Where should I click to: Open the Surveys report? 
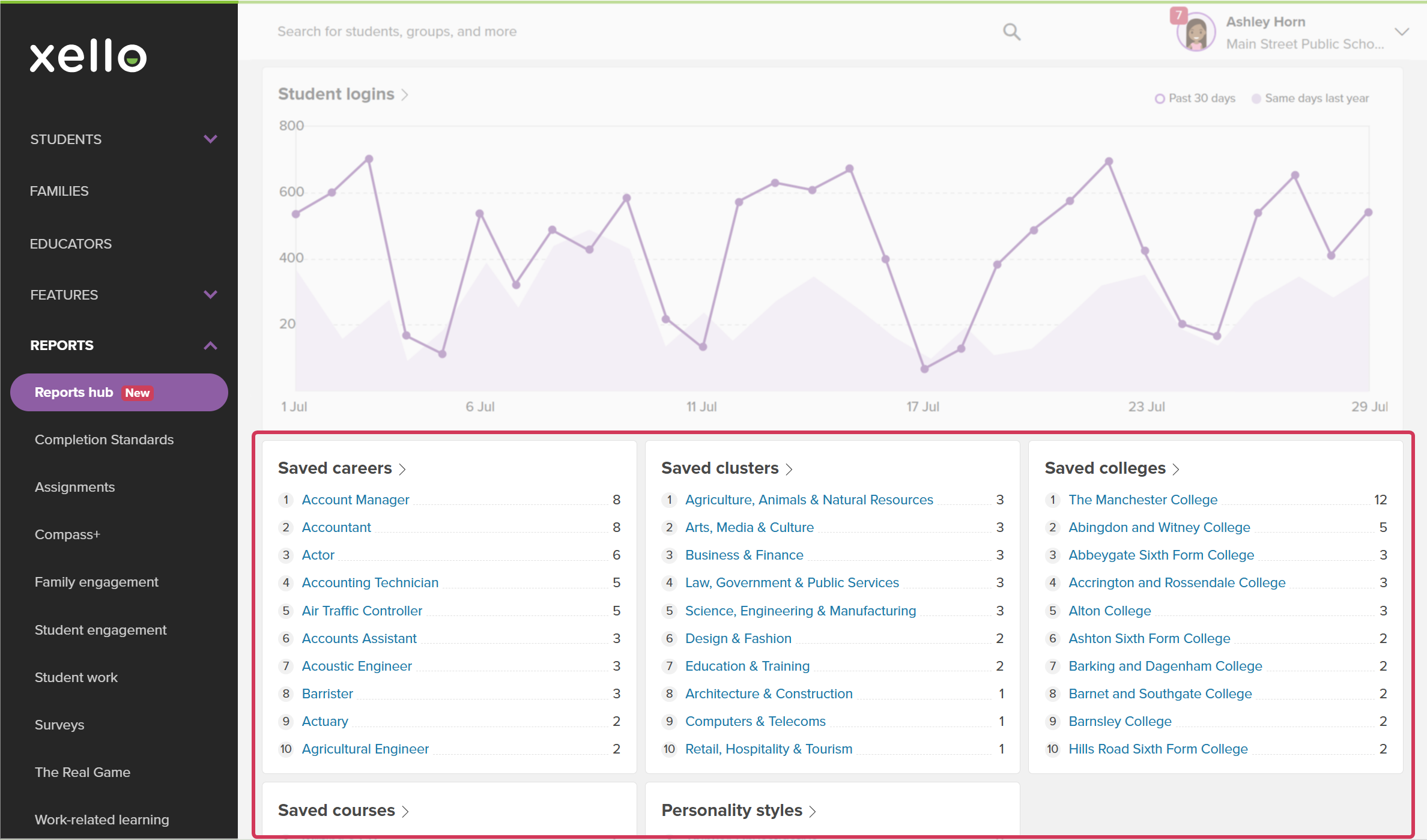coord(59,725)
